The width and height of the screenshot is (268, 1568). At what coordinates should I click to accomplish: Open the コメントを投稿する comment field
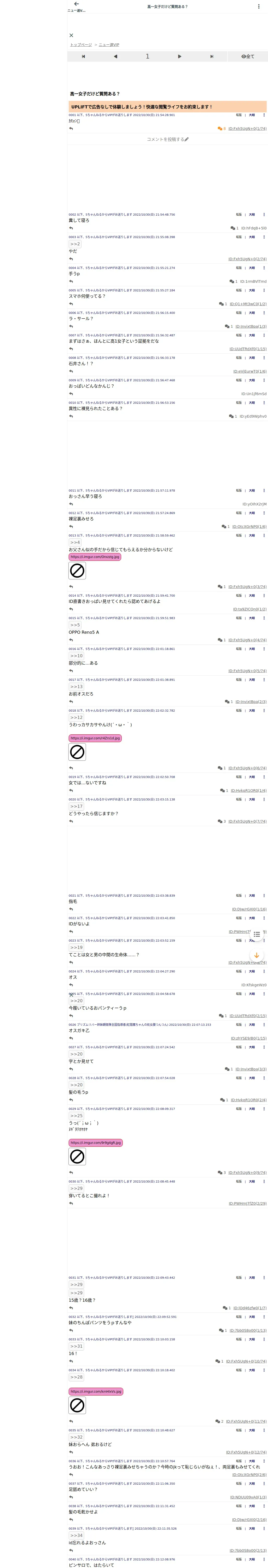(167, 139)
